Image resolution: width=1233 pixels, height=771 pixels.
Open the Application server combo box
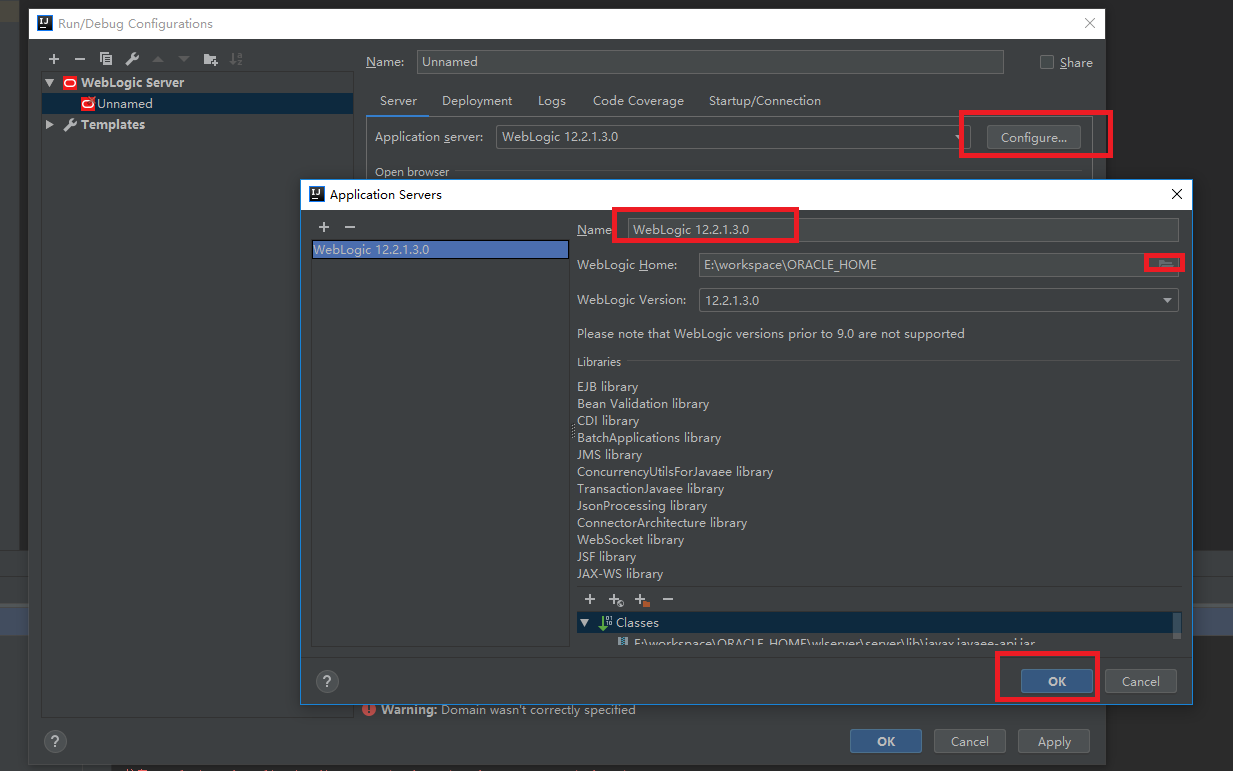732,137
